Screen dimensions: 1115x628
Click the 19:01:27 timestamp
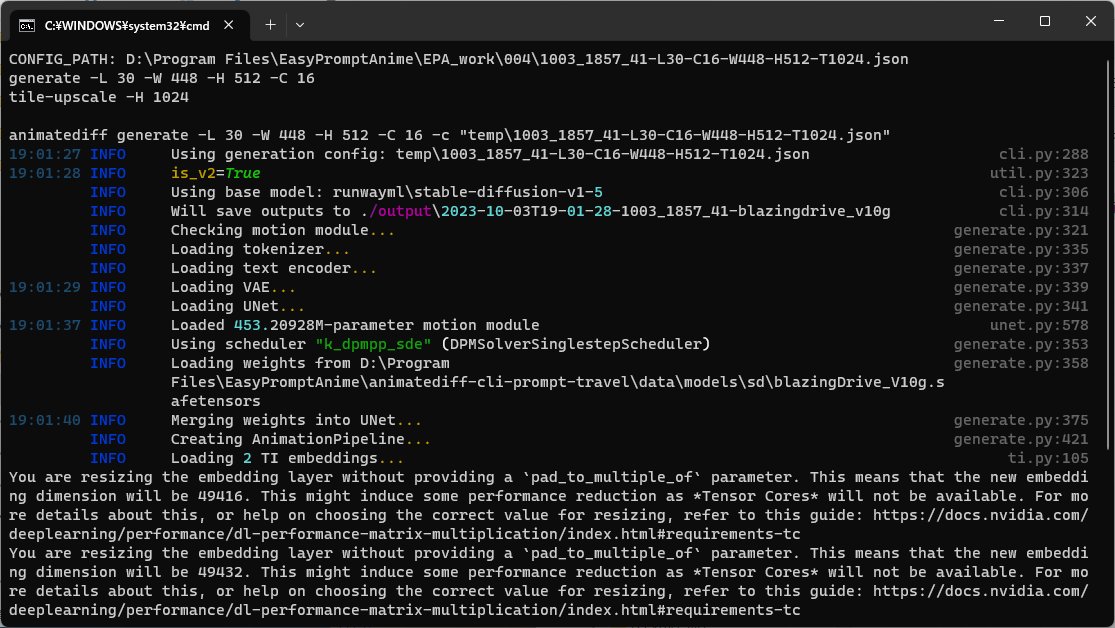click(x=45, y=154)
